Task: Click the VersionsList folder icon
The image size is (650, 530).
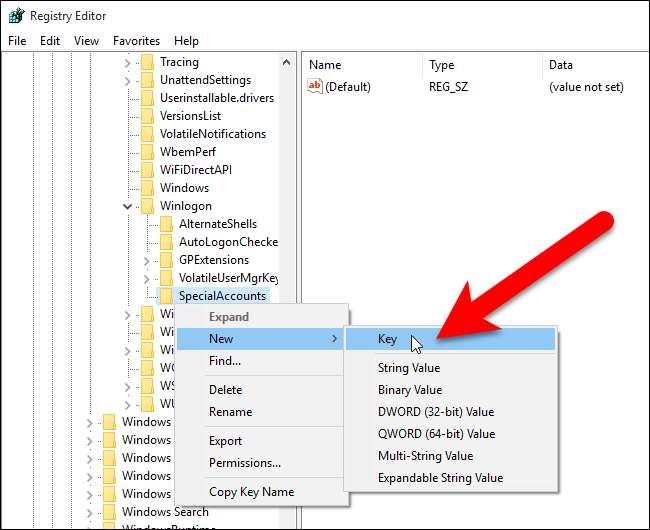Action: point(148,116)
